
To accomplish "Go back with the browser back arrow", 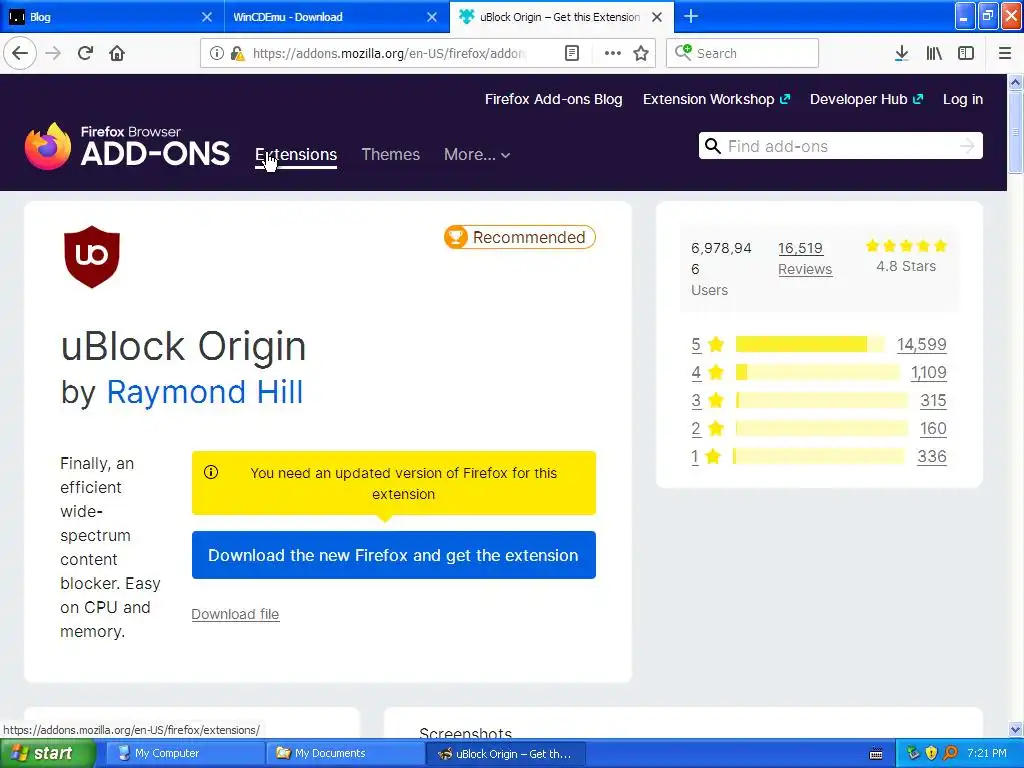I will [x=20, y=53].
